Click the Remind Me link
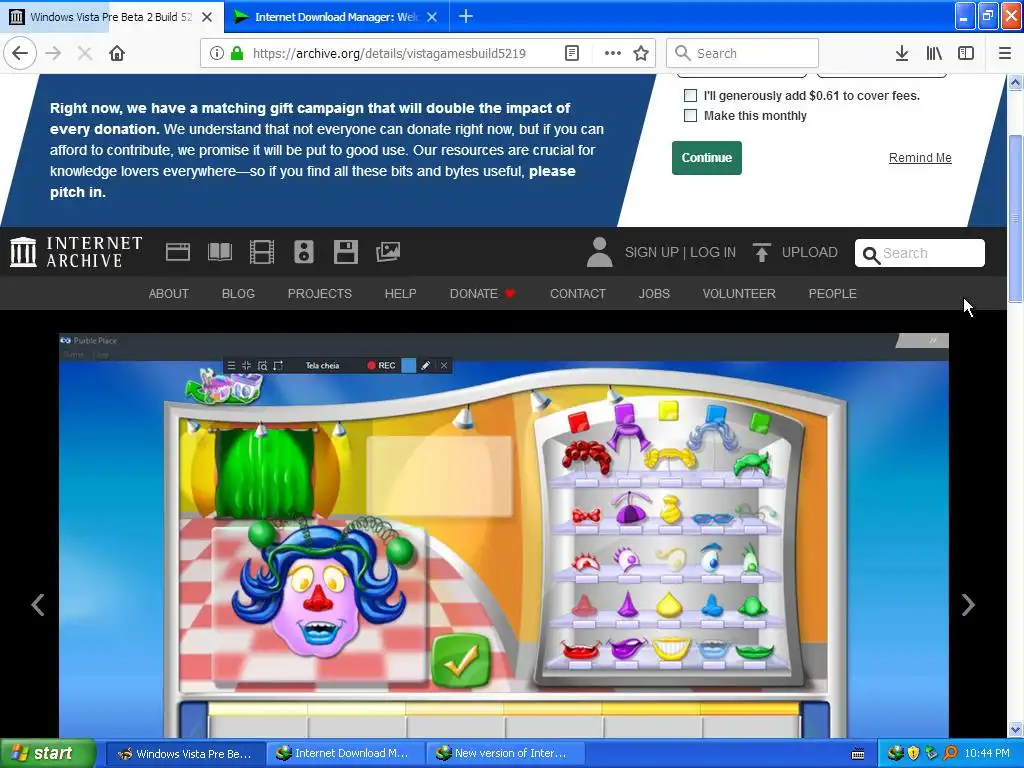Viewport: 1024px width, 768px height. (x=920, y=158)
